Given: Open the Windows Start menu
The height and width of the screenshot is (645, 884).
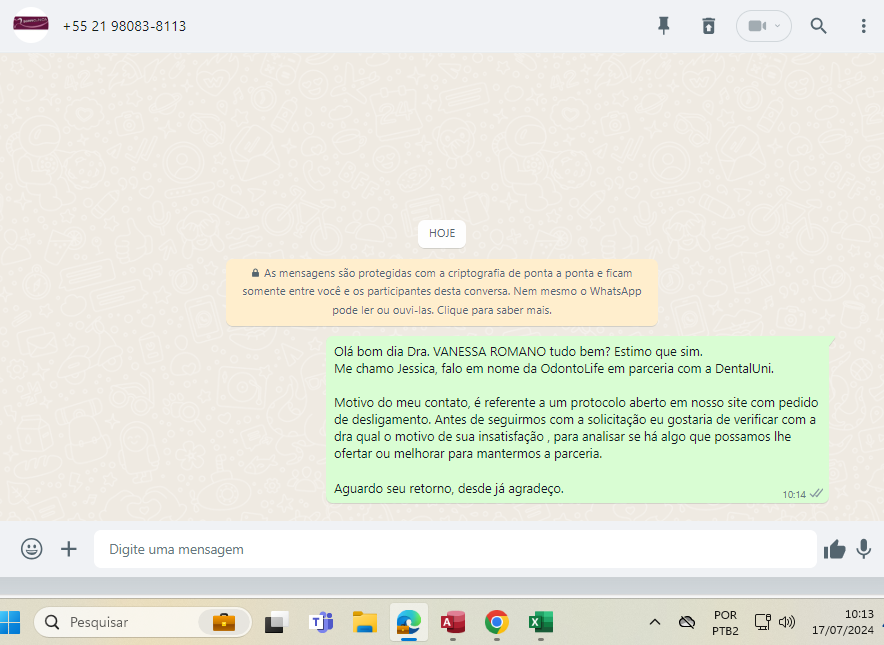Looking at the screenshot, I should pos(10,622).
